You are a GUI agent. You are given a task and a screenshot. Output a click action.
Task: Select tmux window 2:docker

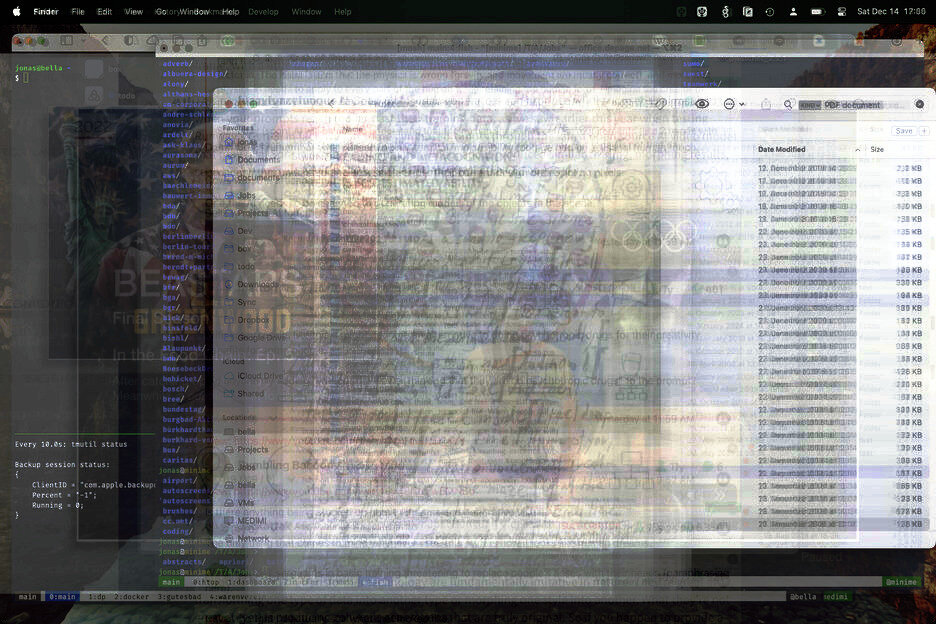[x=130, y=597]
